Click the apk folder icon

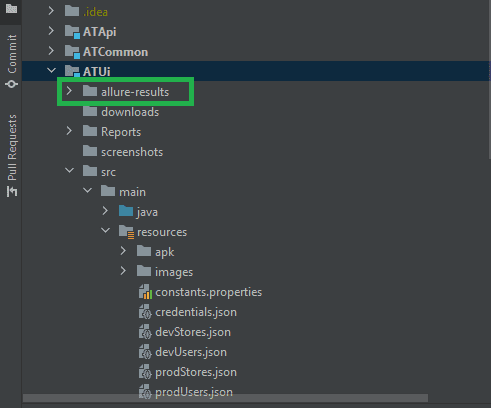point(144,251)
